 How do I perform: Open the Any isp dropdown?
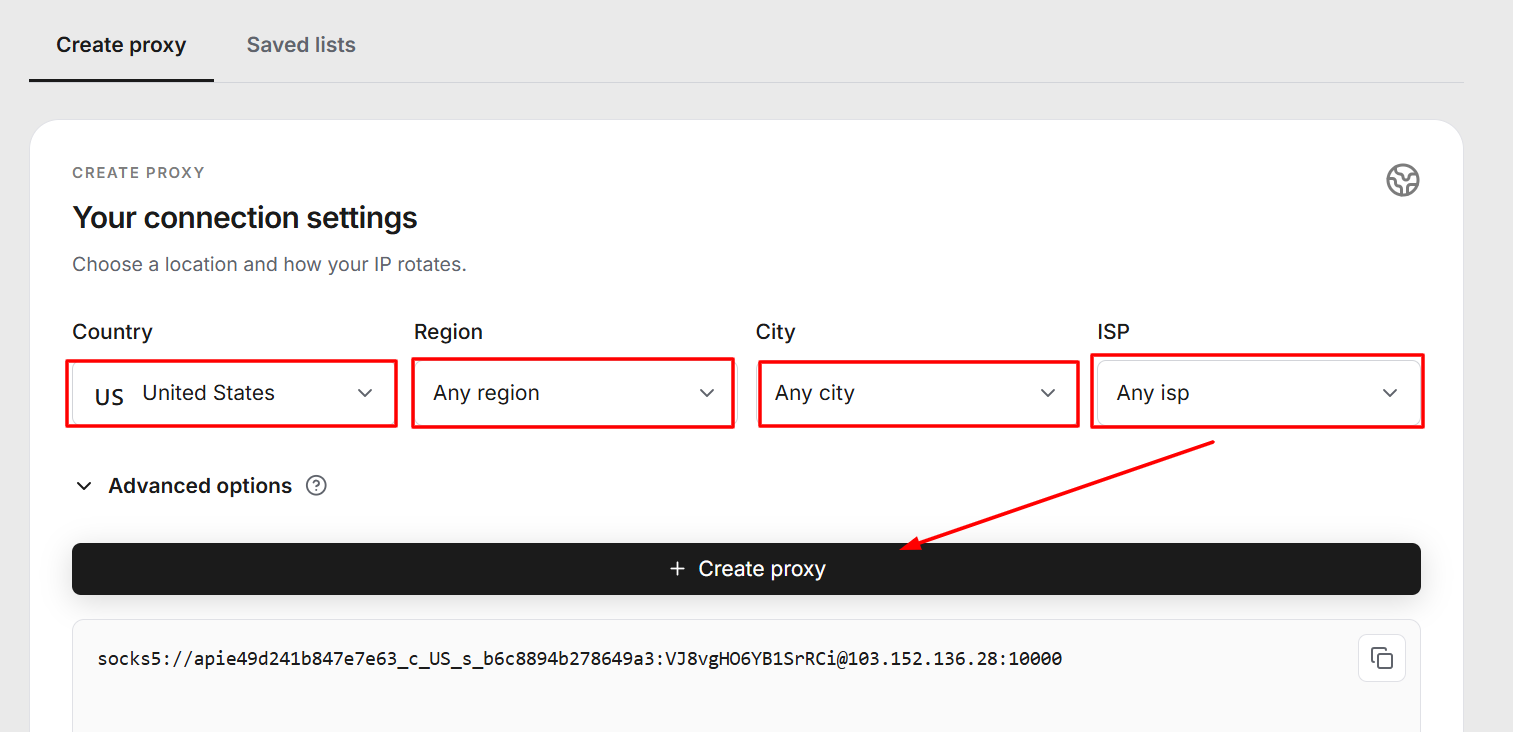(1258, 393)
